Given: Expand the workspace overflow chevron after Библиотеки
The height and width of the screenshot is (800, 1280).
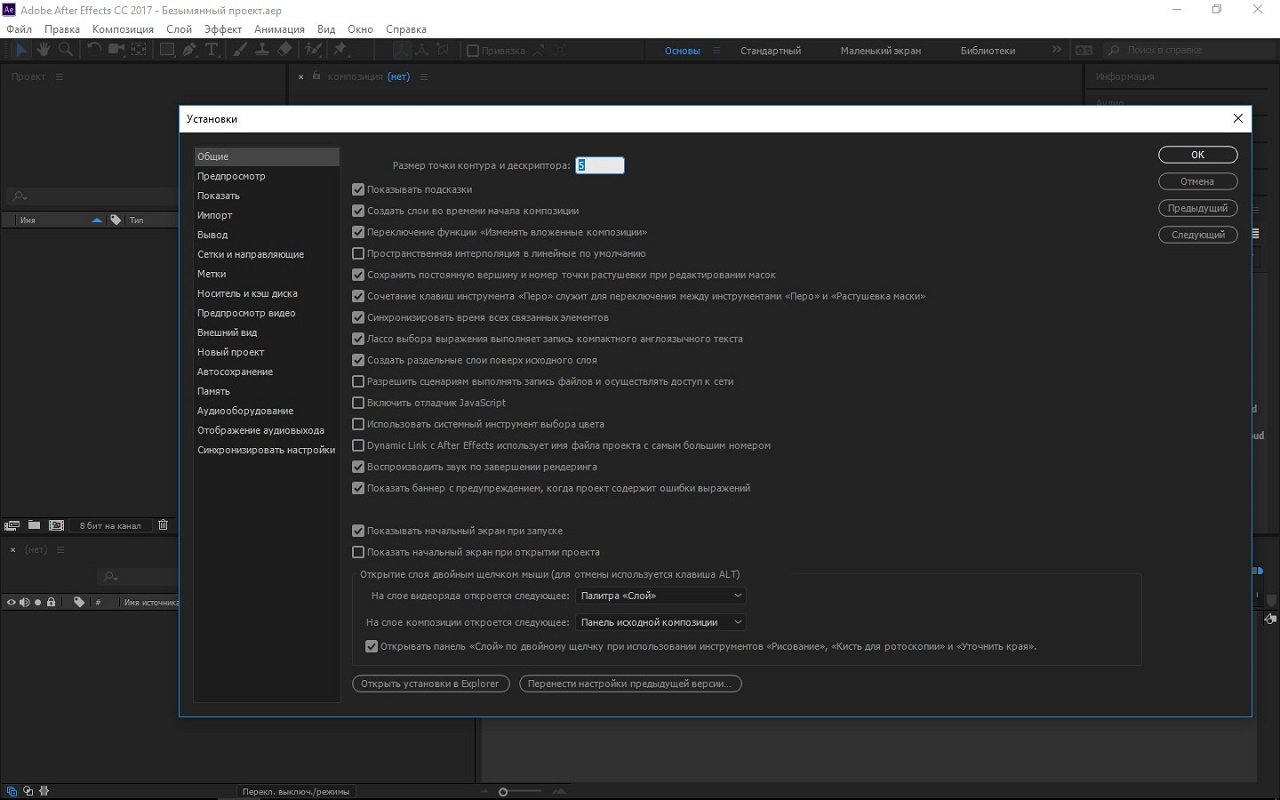Looking at the screenshot, I should pyautogui.click(x=1057, y=50).
